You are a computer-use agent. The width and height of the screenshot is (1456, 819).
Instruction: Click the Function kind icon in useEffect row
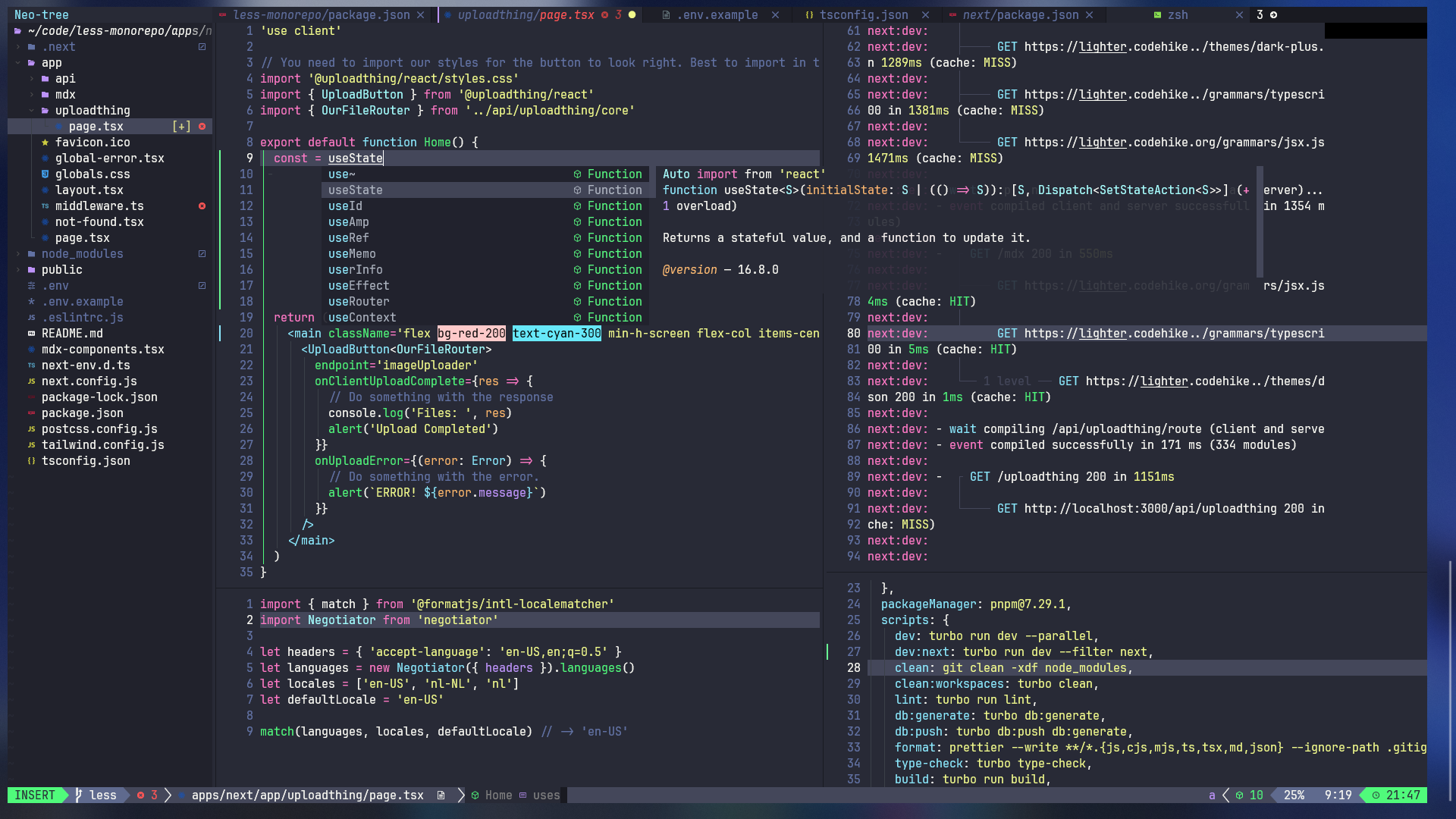click(577, 286)
